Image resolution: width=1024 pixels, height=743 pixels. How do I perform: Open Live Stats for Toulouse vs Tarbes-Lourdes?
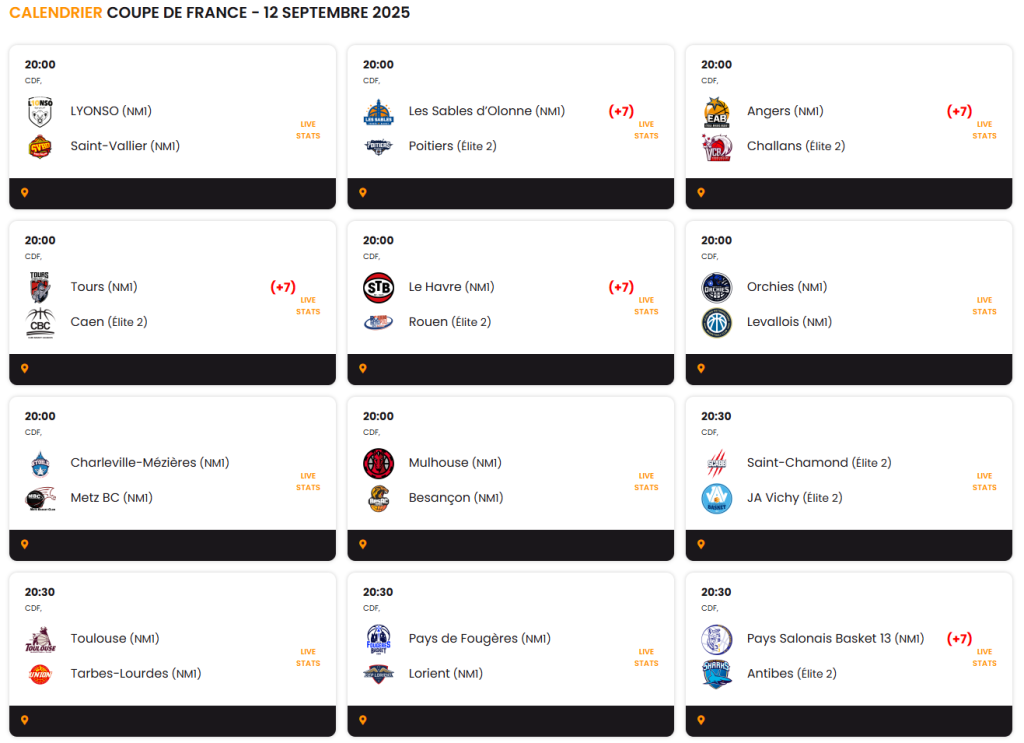click(x=308, y=657)
